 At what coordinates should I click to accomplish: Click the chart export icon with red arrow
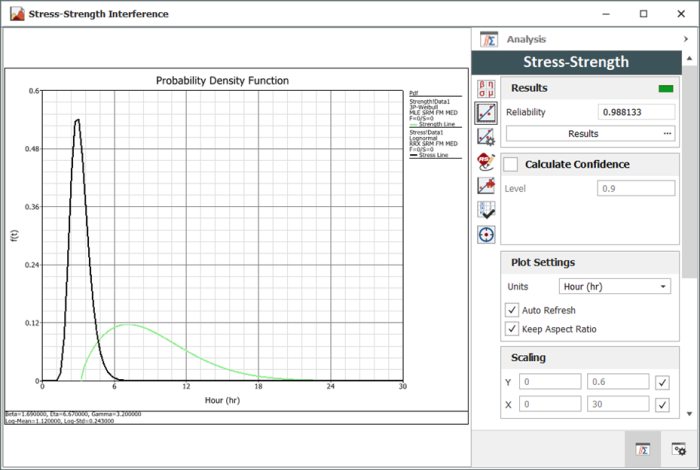(486, 185)
